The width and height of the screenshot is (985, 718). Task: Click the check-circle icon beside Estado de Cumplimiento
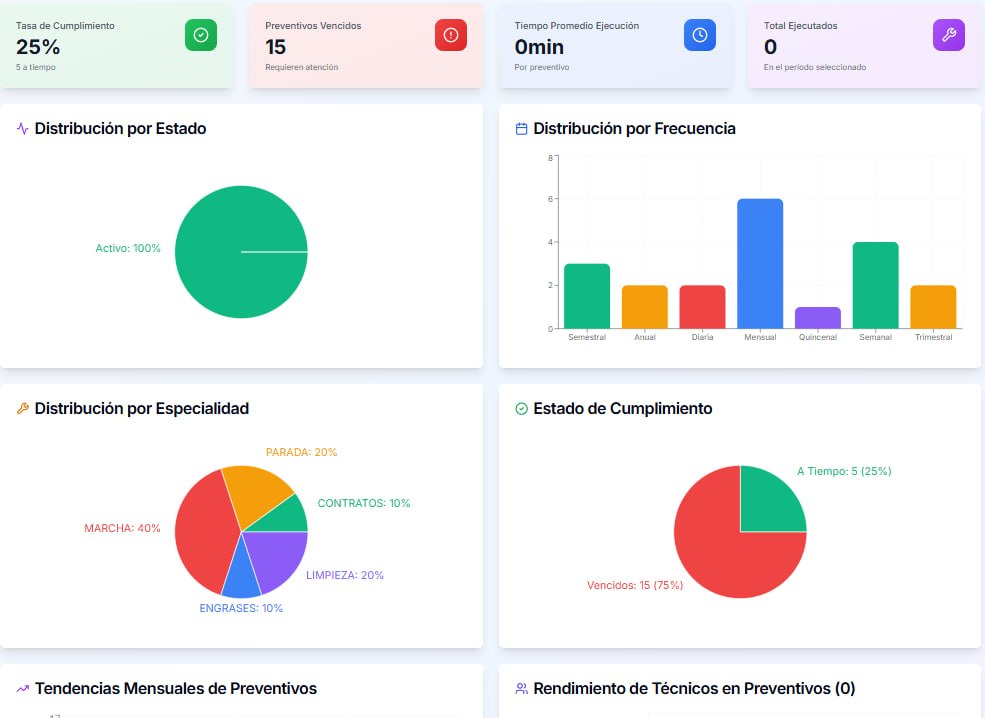(x=521, y=409)
